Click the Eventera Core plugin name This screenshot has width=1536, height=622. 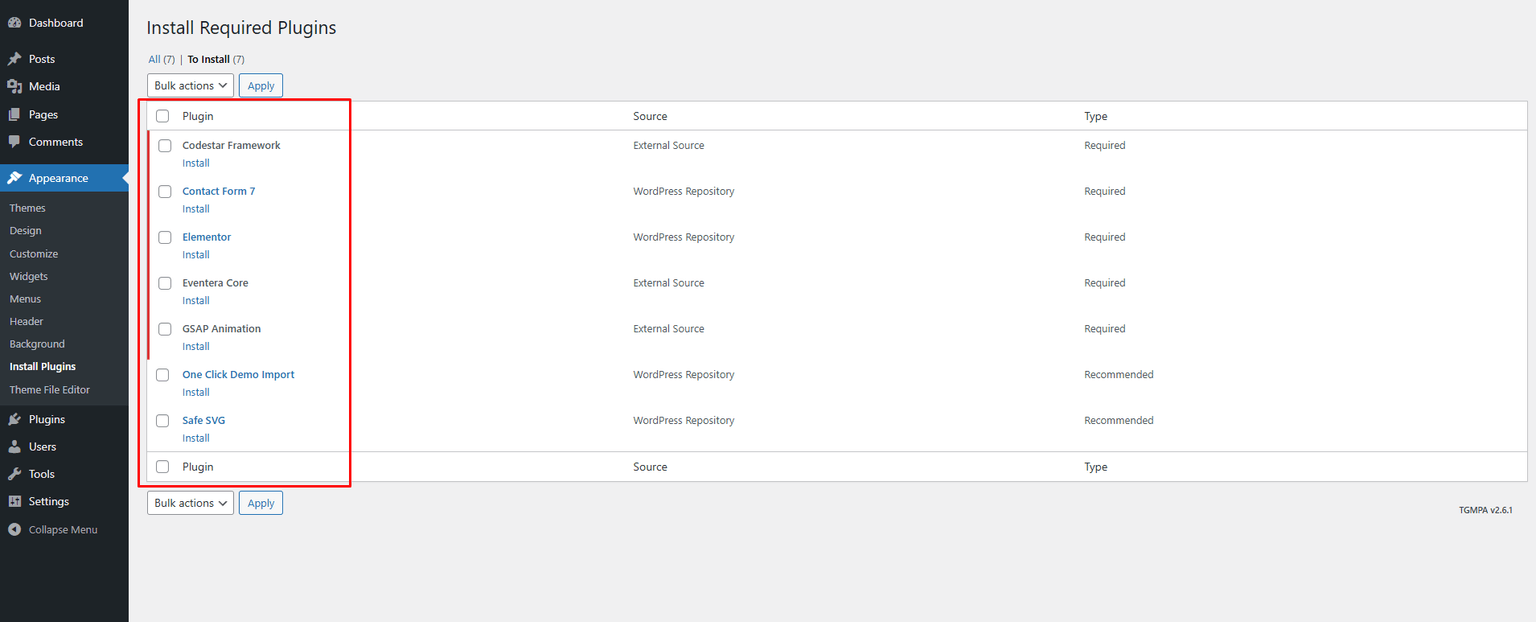pyautogui.click(x=215, y=283)
